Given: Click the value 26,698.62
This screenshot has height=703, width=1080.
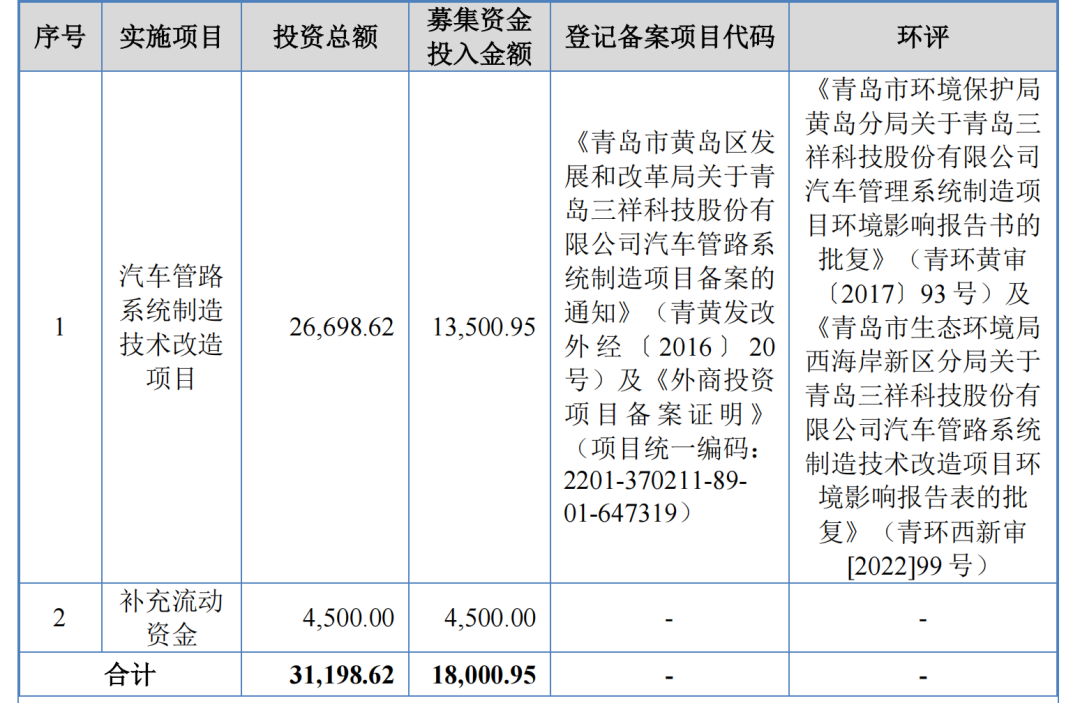Looking at the screenshot, I should click(341, 327).
